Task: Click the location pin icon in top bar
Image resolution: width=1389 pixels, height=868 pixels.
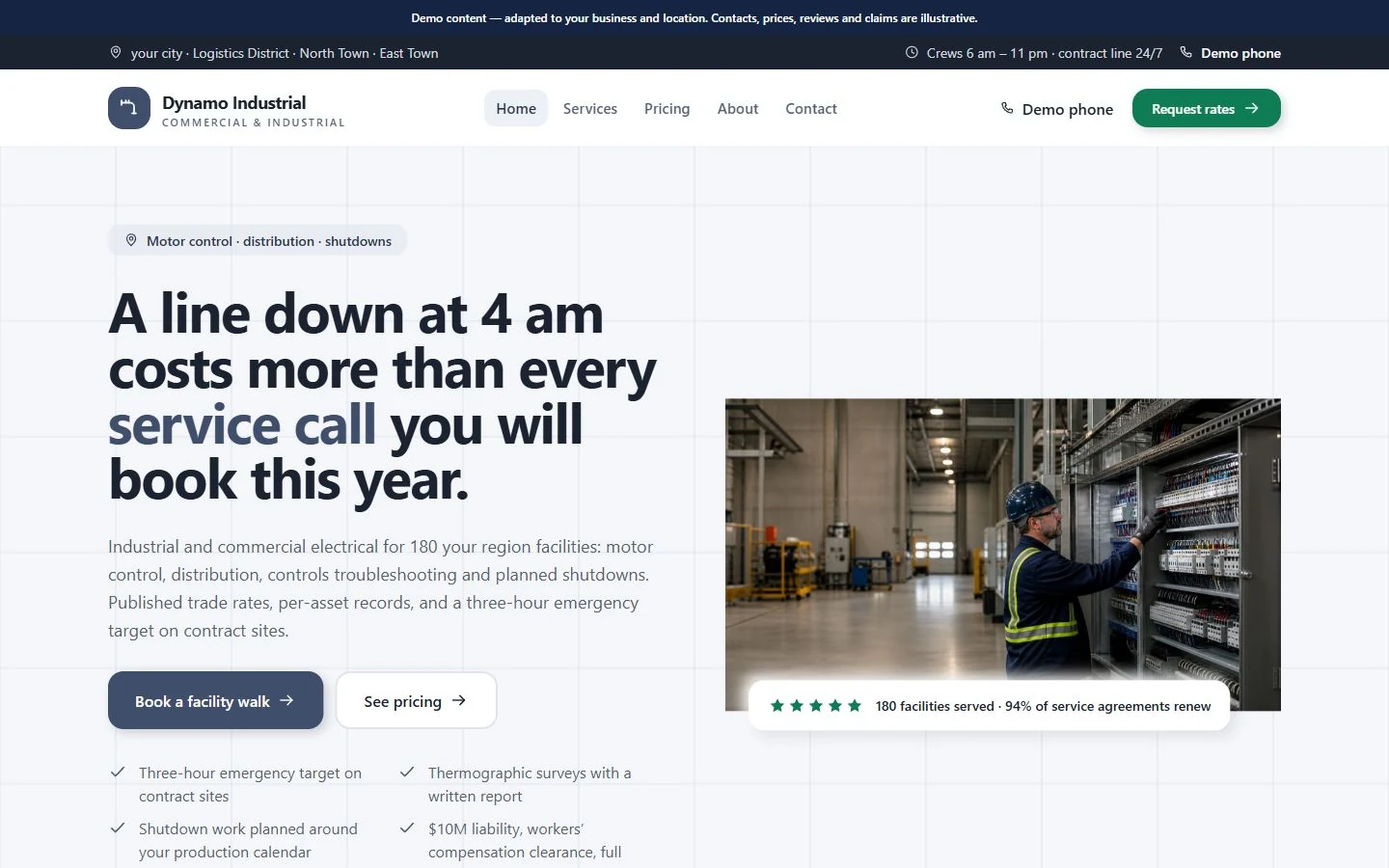Action: click(x=116, y=53)
